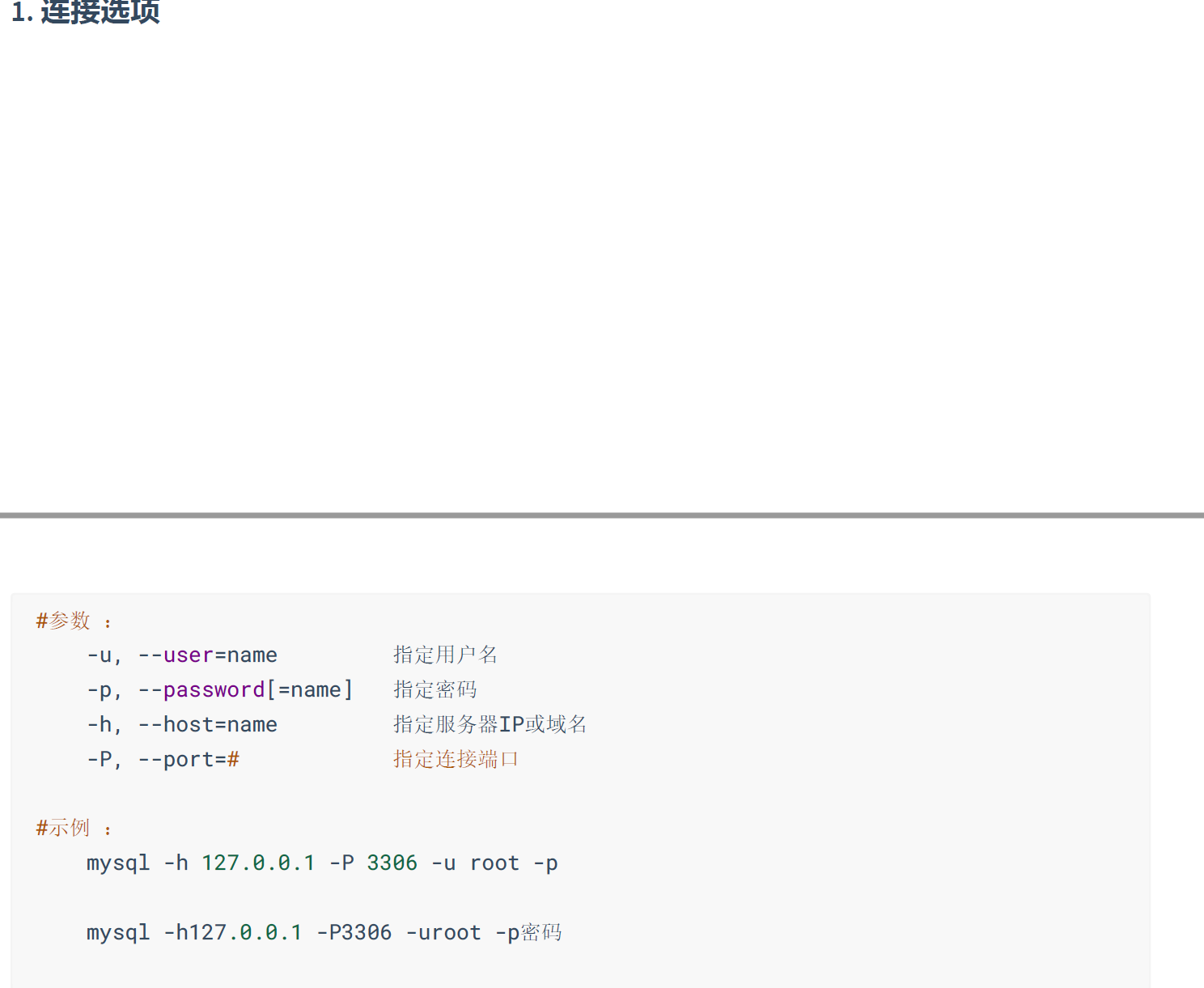Click the description "指定用户名"
This screenshot has height=988, width=1204.
tap(445, 655)
